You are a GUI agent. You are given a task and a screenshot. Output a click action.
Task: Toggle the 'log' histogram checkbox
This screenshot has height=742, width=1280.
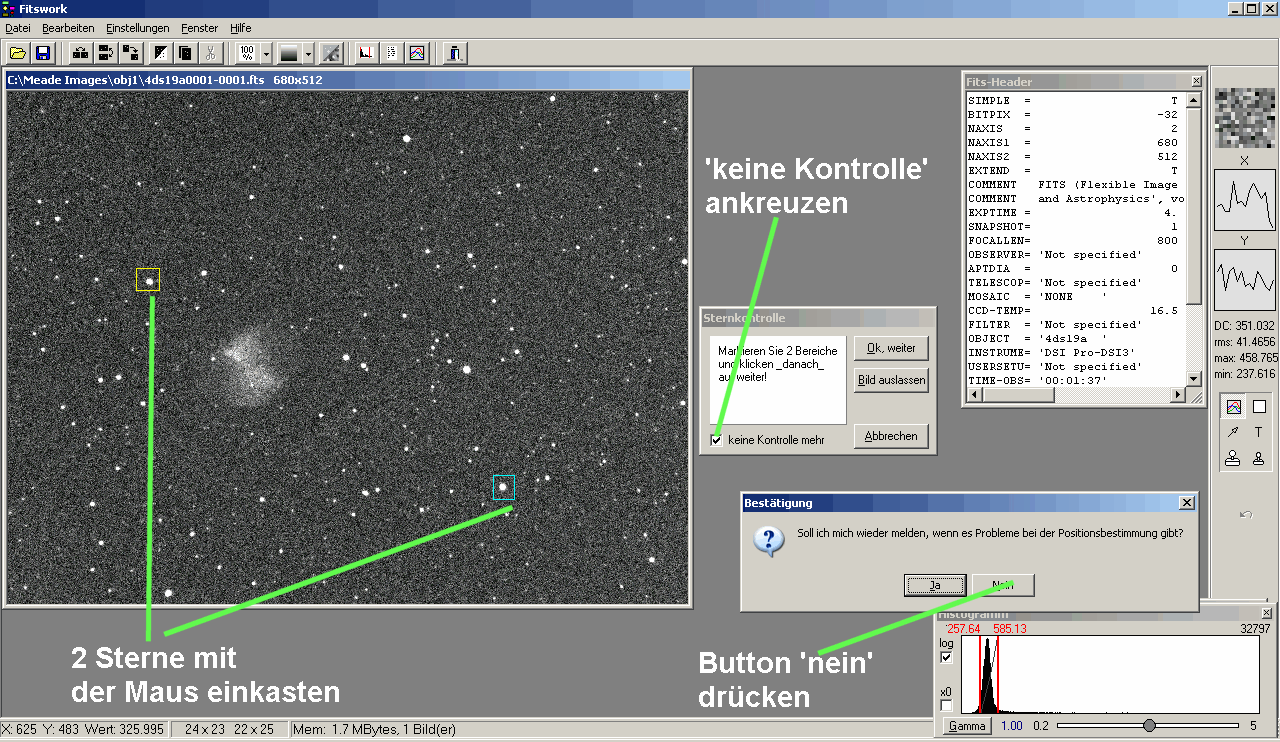[x=947, y=657]
